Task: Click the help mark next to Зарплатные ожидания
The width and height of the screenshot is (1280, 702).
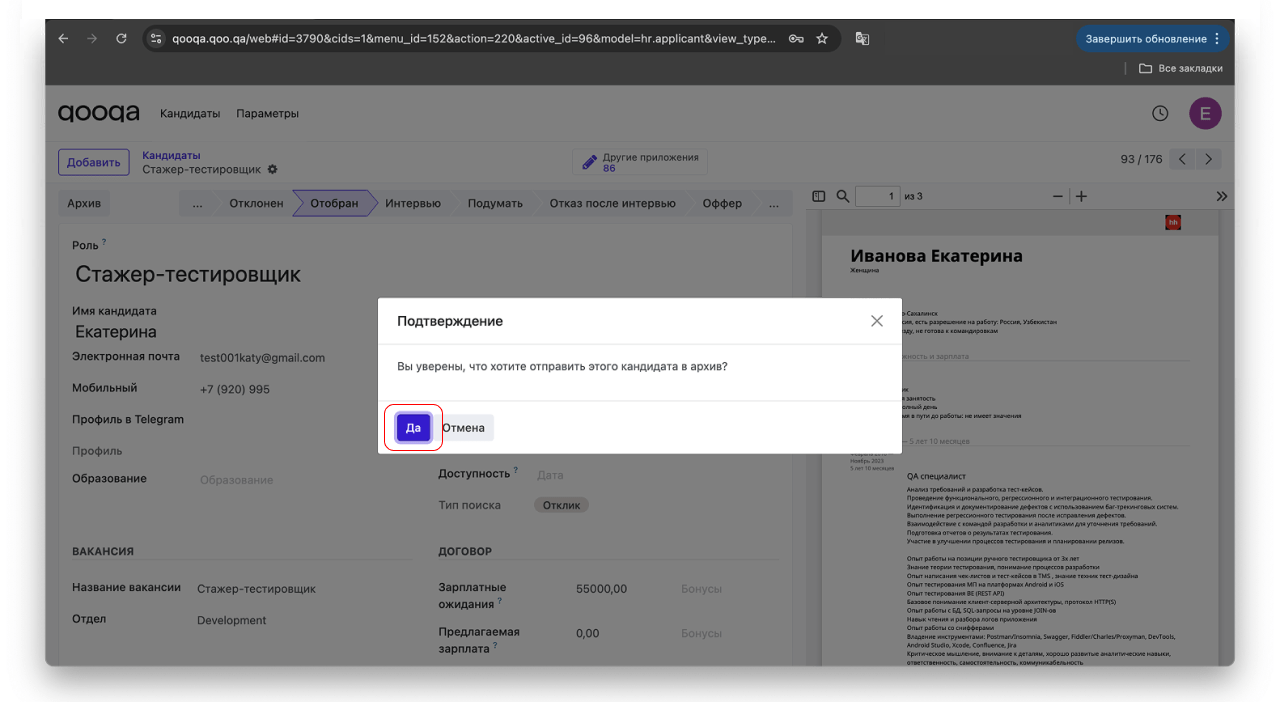Action: pyautogui.click(x=500, y=602)
